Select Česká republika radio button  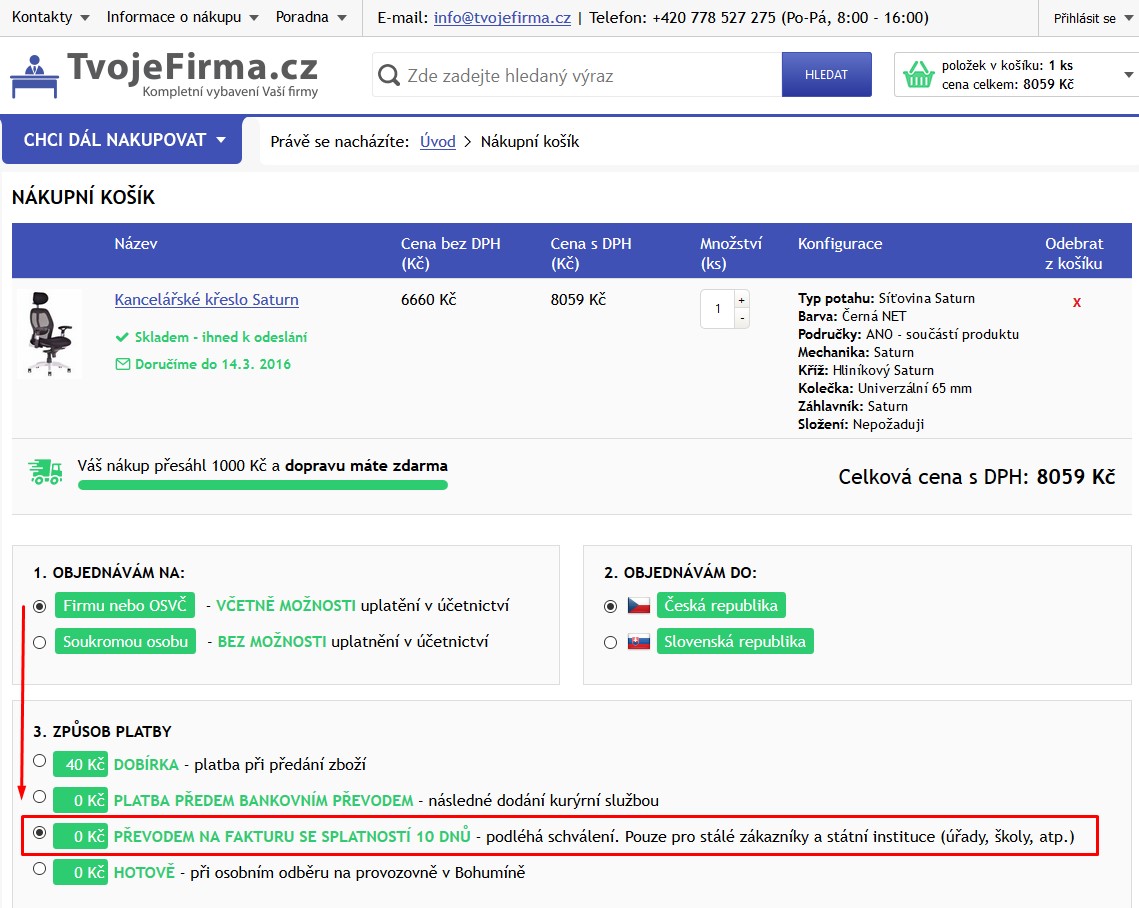[x=611, y=606]
